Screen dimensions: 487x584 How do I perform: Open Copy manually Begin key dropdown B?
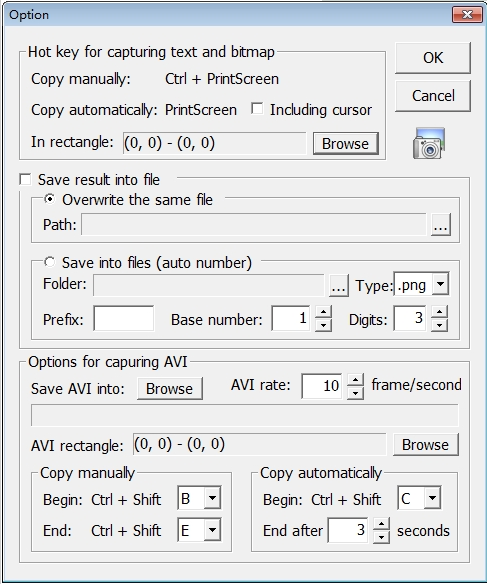tap(212, 498)
